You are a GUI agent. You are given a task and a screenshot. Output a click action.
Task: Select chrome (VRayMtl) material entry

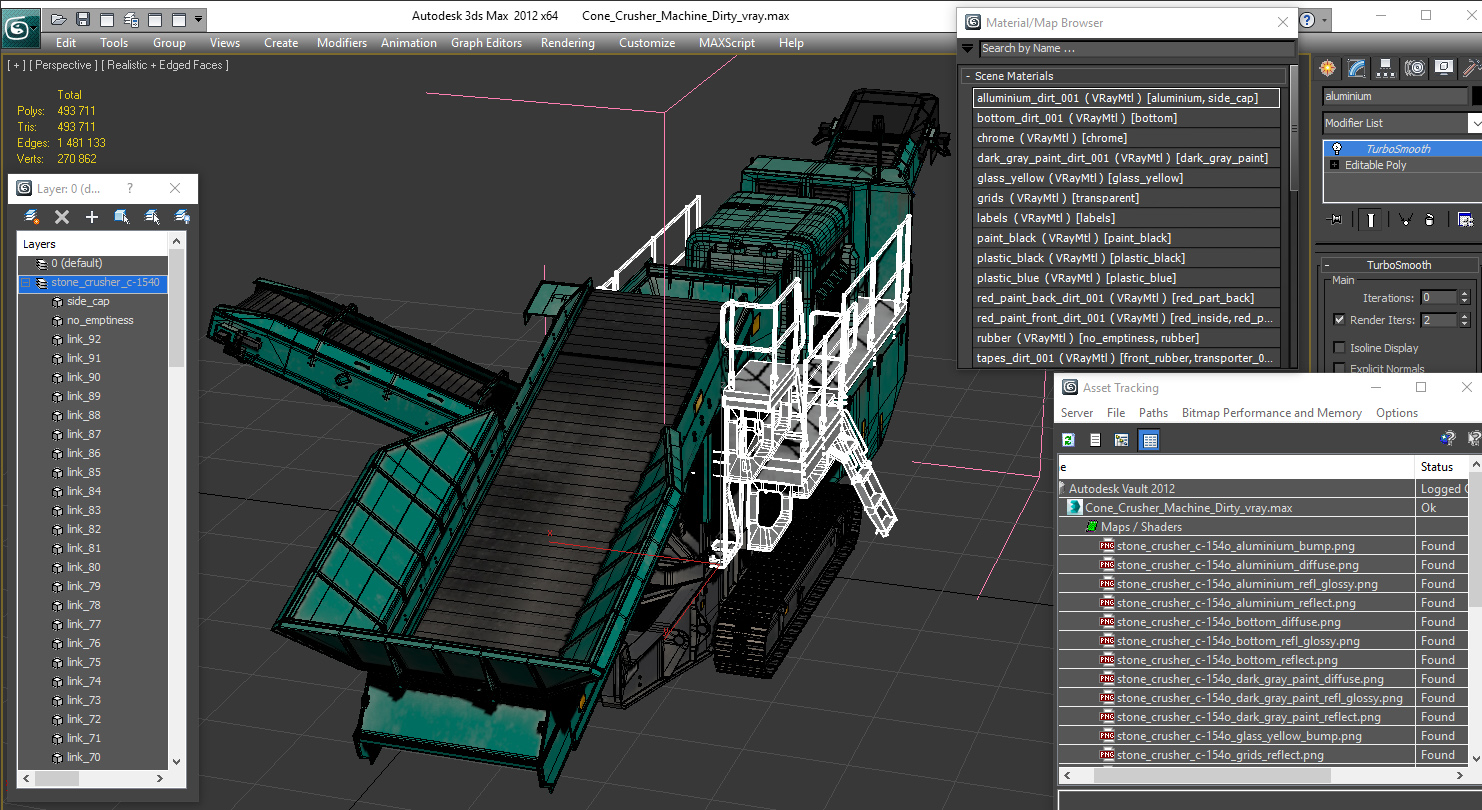[1126, 138]
